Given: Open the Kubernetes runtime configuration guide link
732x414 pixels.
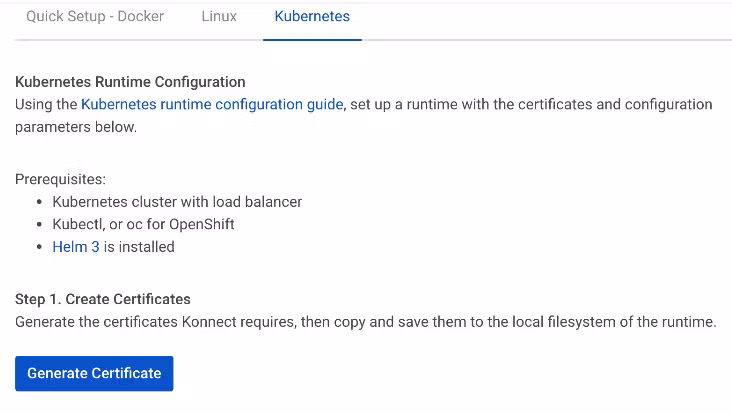Looking at the screenshot, I should point(212,104).
